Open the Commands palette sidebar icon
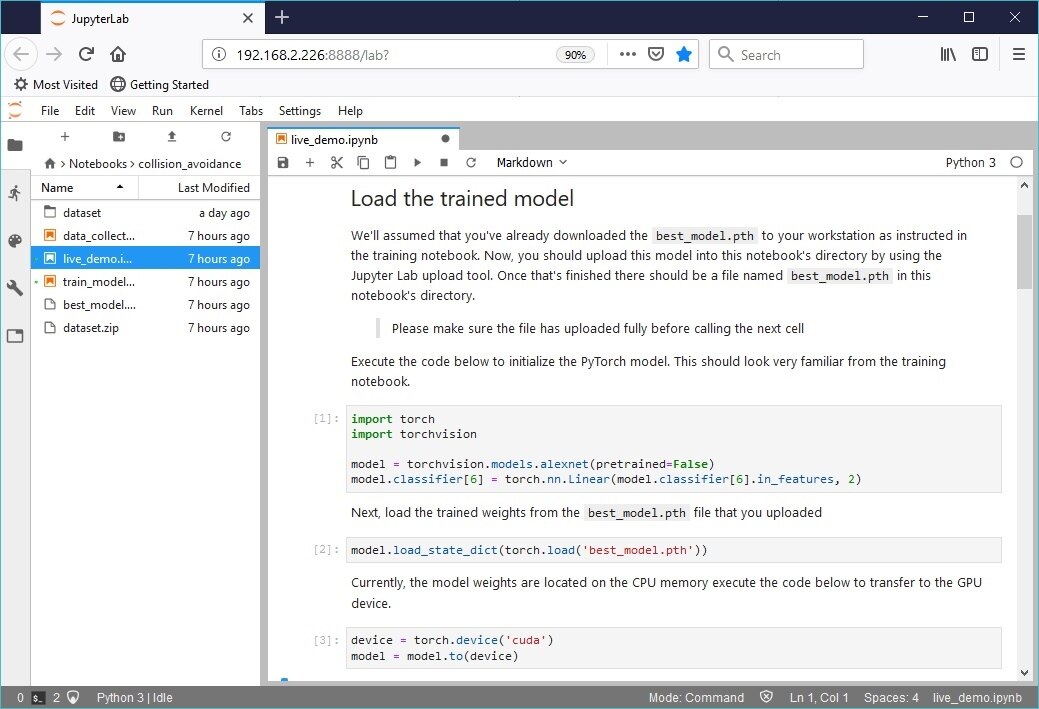The height and width of the screenshot is (709, 1039). click(x=15, y=241)
